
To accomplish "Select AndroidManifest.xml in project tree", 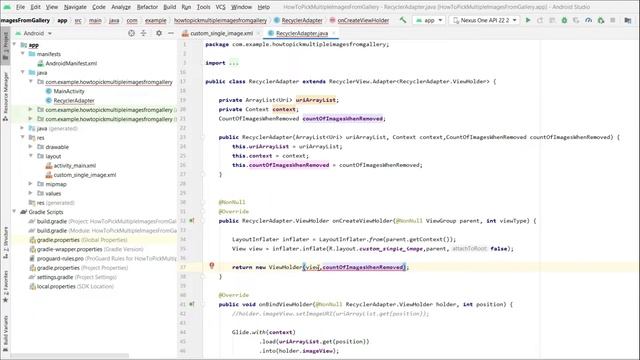I will [71, 63].
